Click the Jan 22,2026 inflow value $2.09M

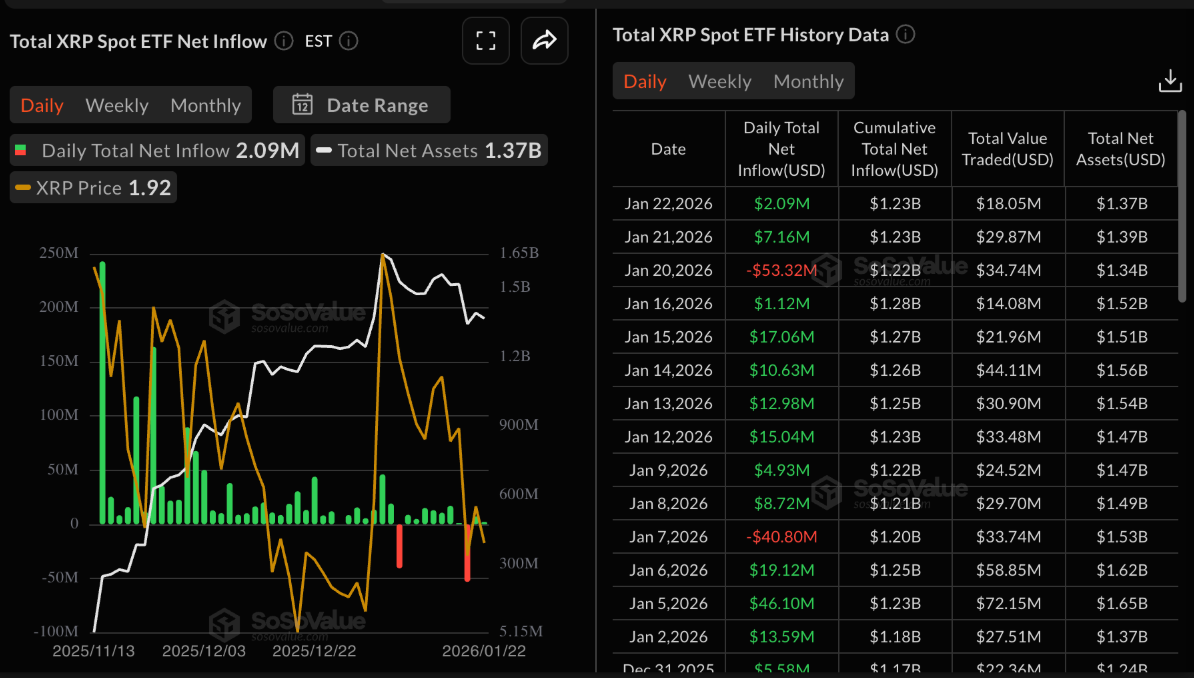tap(781, 203)
